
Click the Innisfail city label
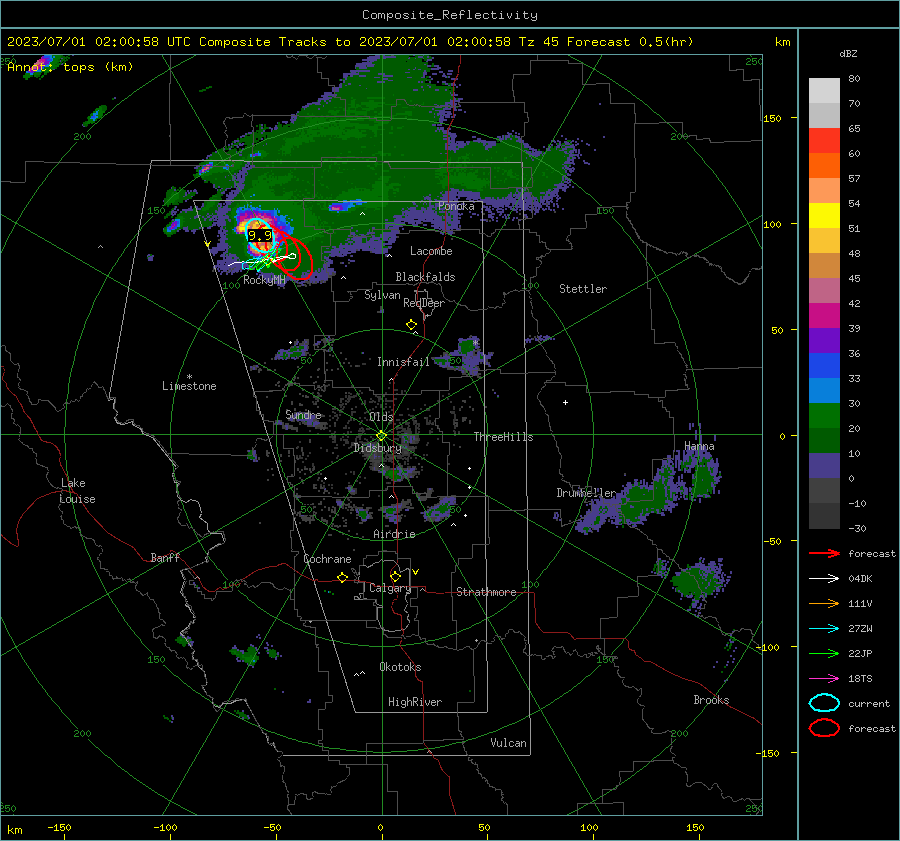tap(403, 362)
